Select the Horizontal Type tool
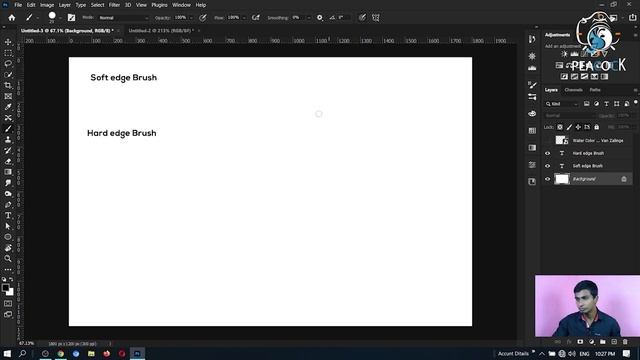Image resolution: width=640 pixels, height=360 pixels. tap(8, 216)
